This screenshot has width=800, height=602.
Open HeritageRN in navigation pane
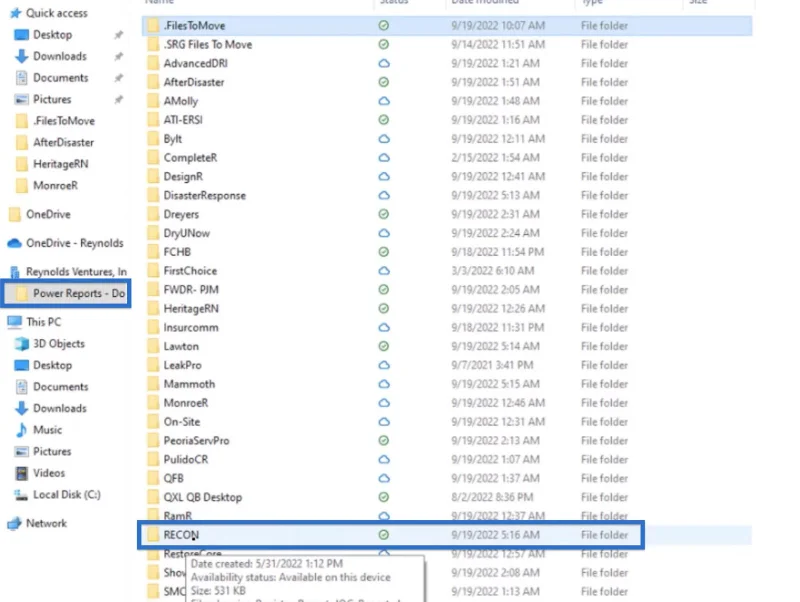(52, 164)
